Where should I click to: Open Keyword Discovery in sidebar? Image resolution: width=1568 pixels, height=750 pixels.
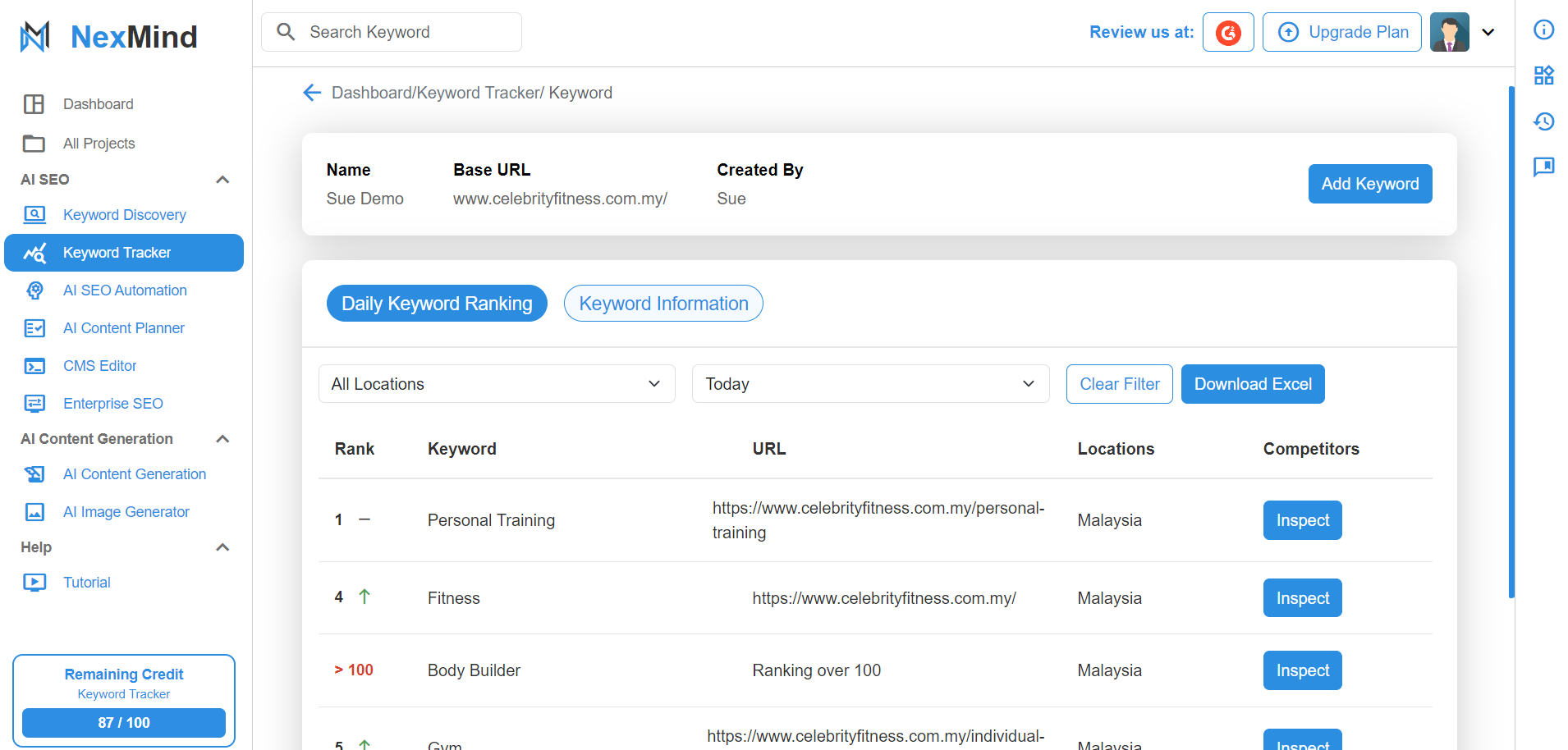click(x=125, y=215)
